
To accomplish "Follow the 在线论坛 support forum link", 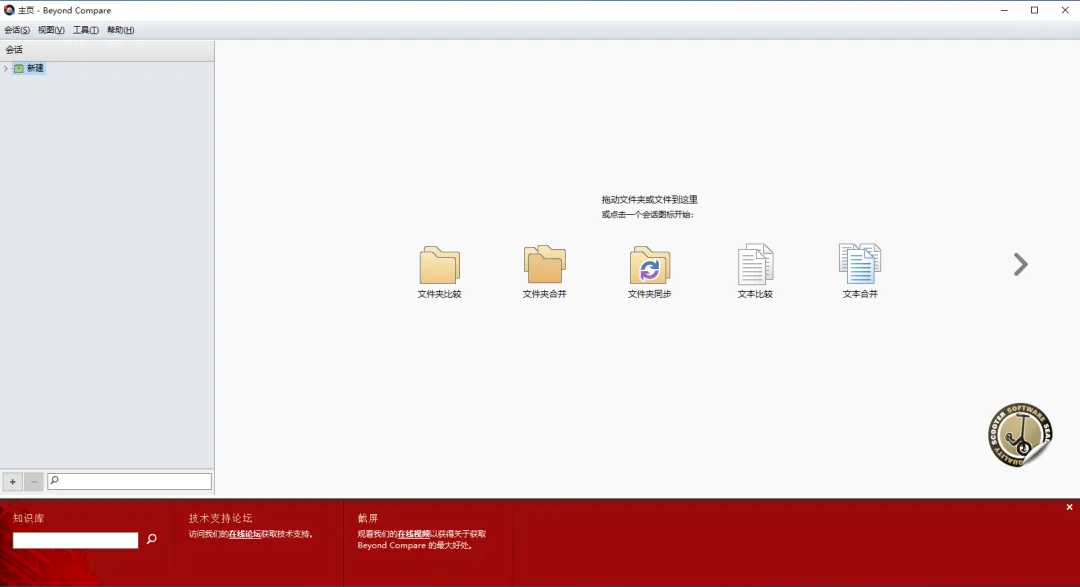I will pos(245,534).
